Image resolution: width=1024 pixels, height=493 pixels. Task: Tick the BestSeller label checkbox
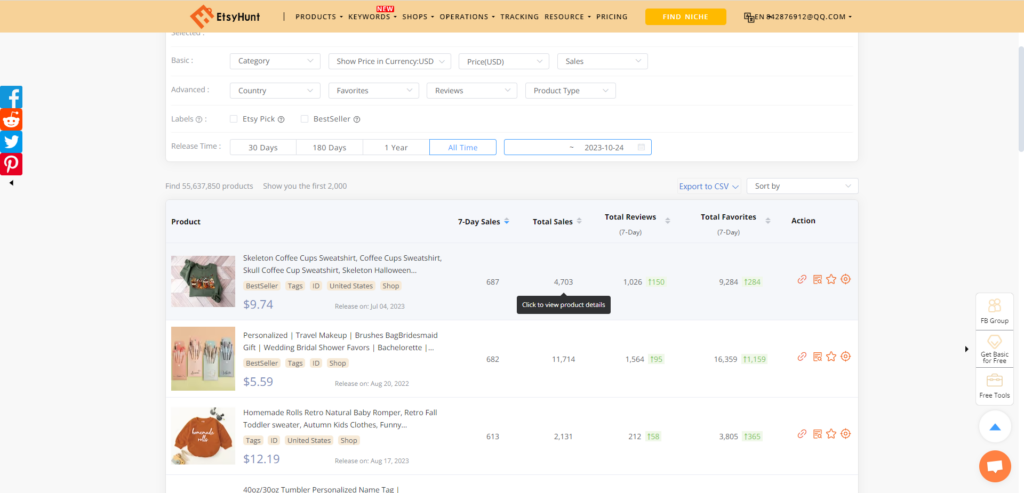[305, 119]
